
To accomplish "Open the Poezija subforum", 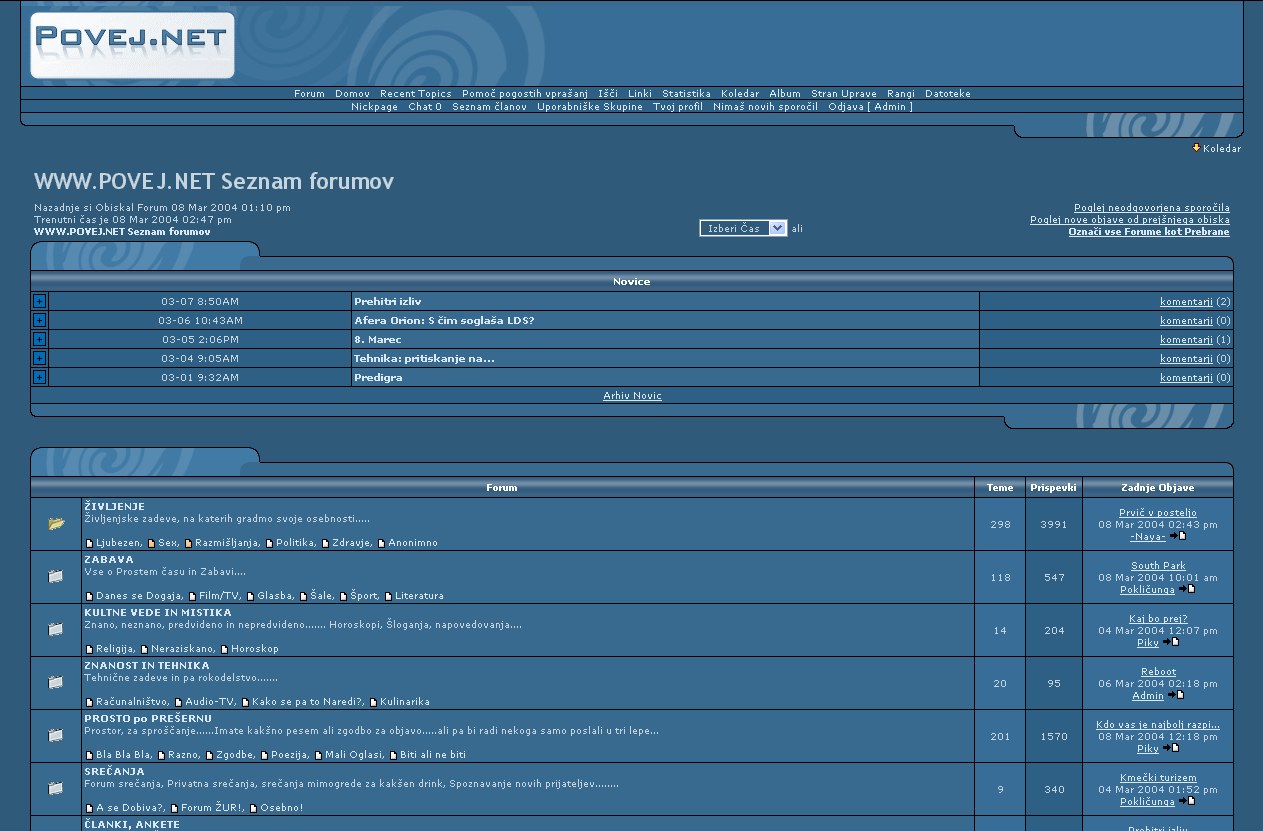I will coord(289,755).
